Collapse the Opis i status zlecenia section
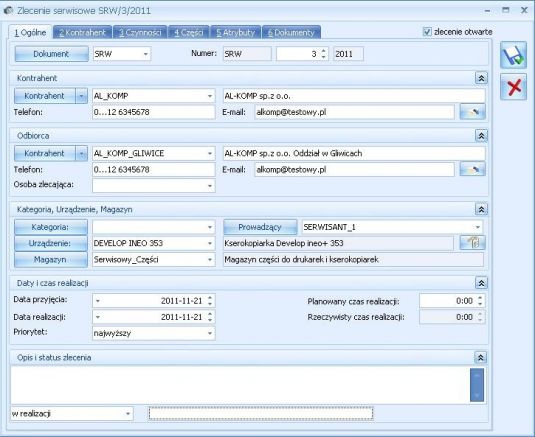The width and height of the screenshot is (535, 437). tap(480, 357)
